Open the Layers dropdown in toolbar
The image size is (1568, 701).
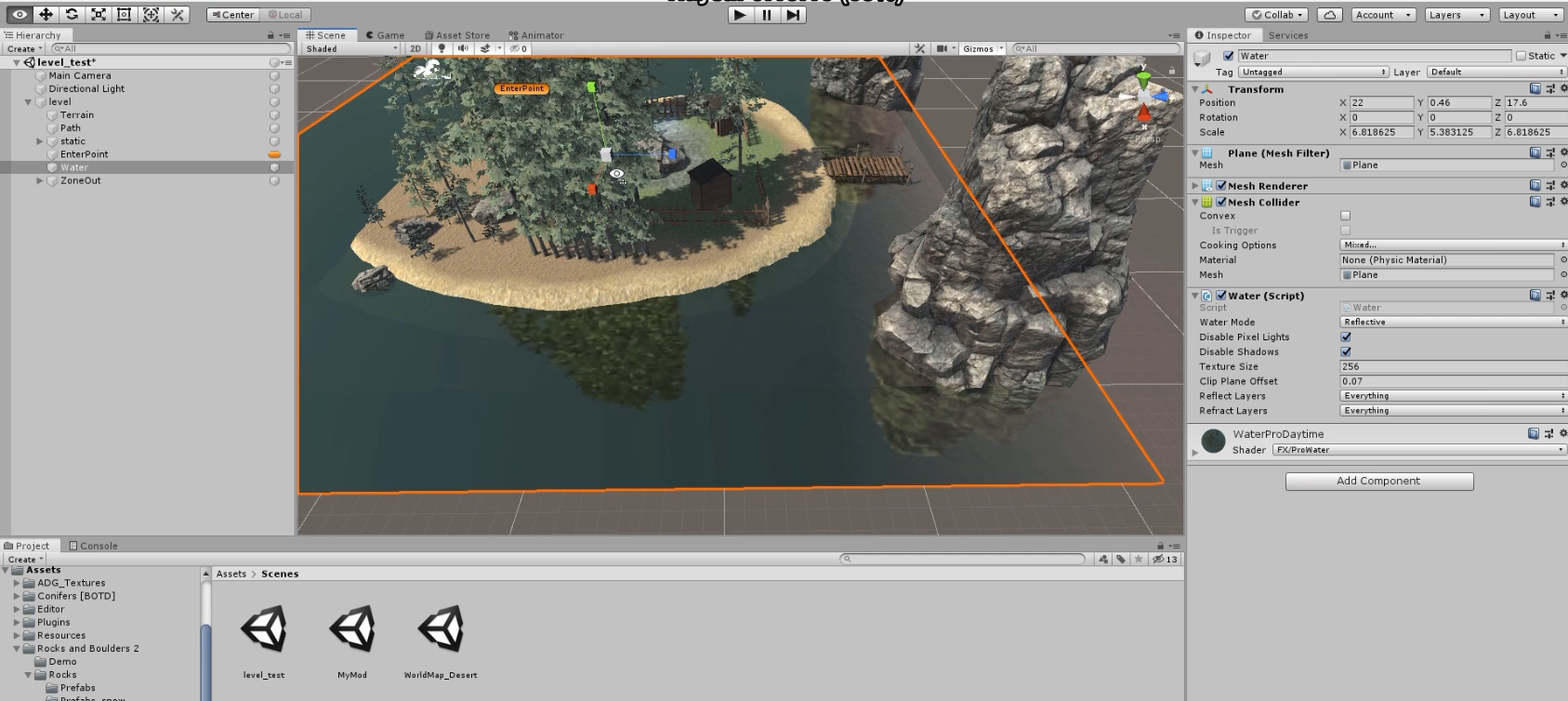pos(1456,15)
